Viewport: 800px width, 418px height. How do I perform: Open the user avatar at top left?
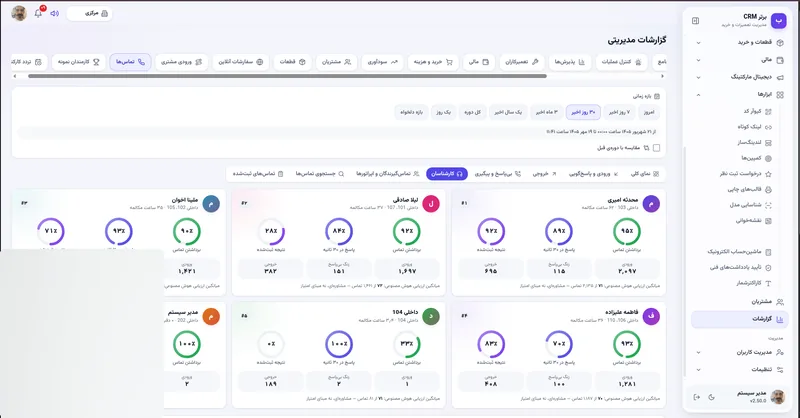tap(19, 13)
